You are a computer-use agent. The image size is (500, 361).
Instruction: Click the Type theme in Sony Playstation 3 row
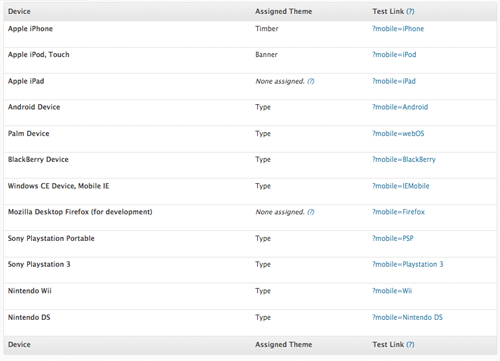(263, 265)
